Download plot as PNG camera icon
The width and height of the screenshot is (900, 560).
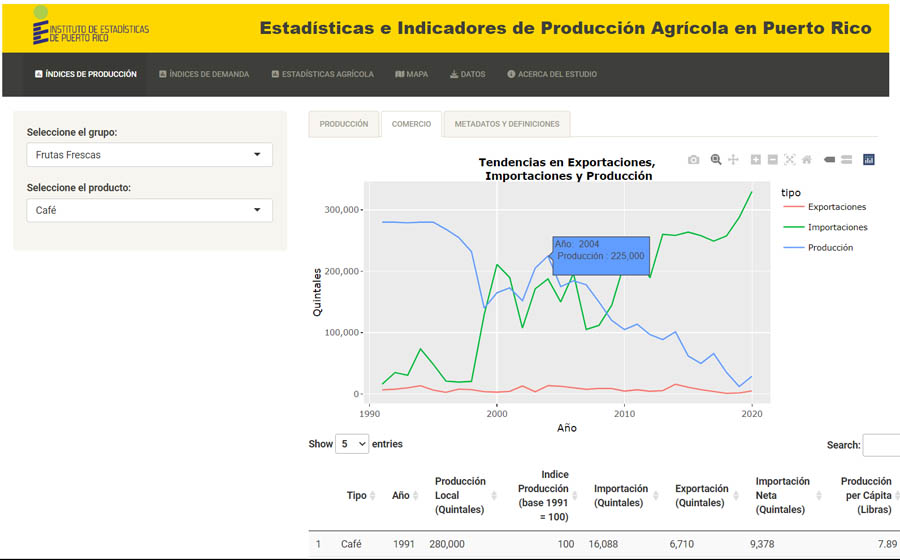694,160
